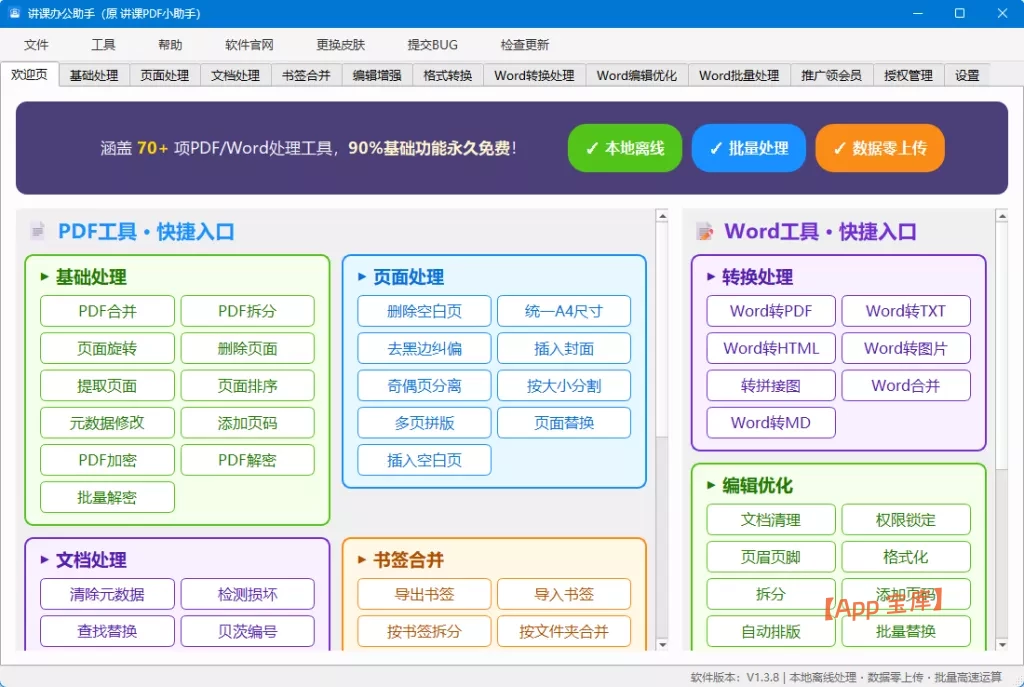Open the 工具 menu
1024x687 pixels.
coord(103,44)
